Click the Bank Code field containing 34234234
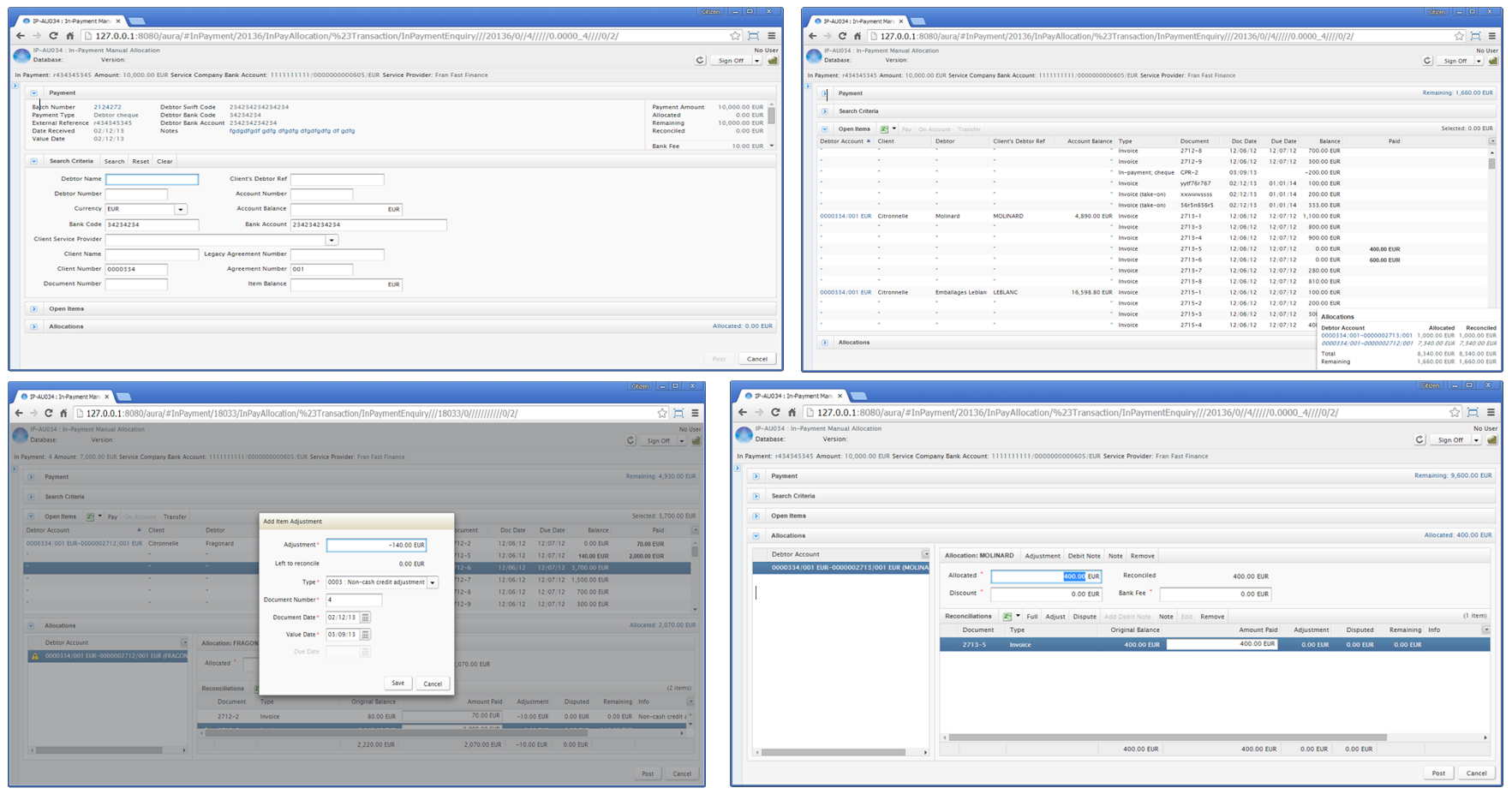Image resolution: width=1512 pixels, height=794 pixels. [152, 225]
